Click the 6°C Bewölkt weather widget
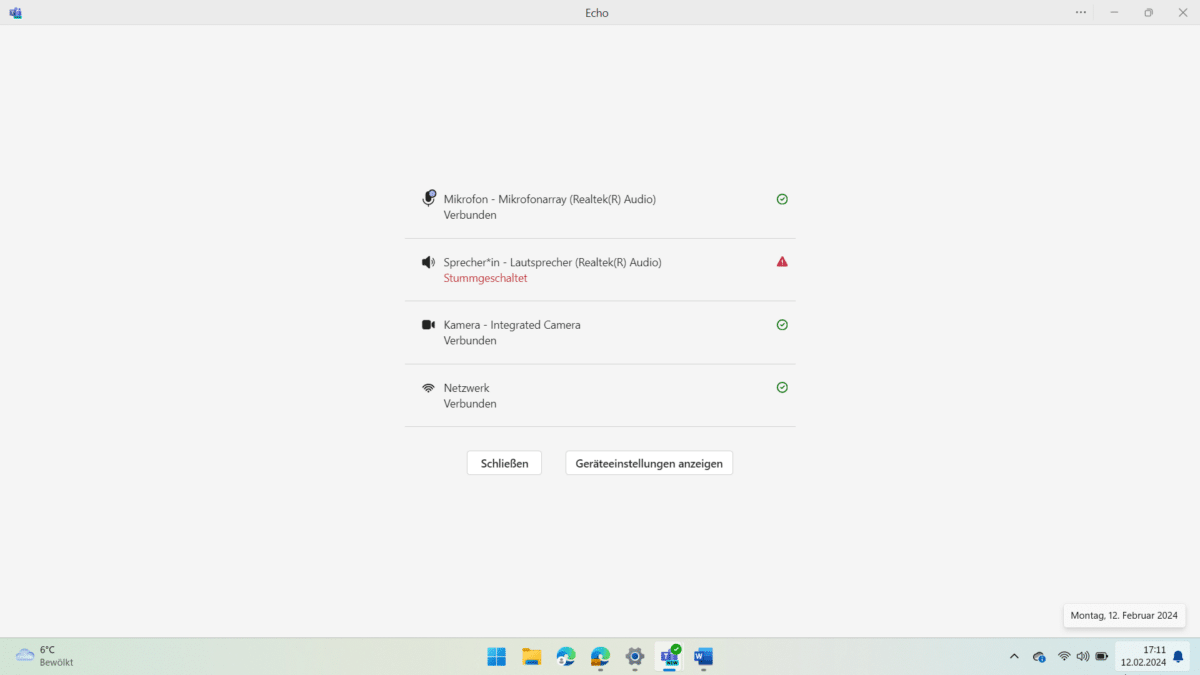Viewport: 1200px width, 675px height. point(40,655)
